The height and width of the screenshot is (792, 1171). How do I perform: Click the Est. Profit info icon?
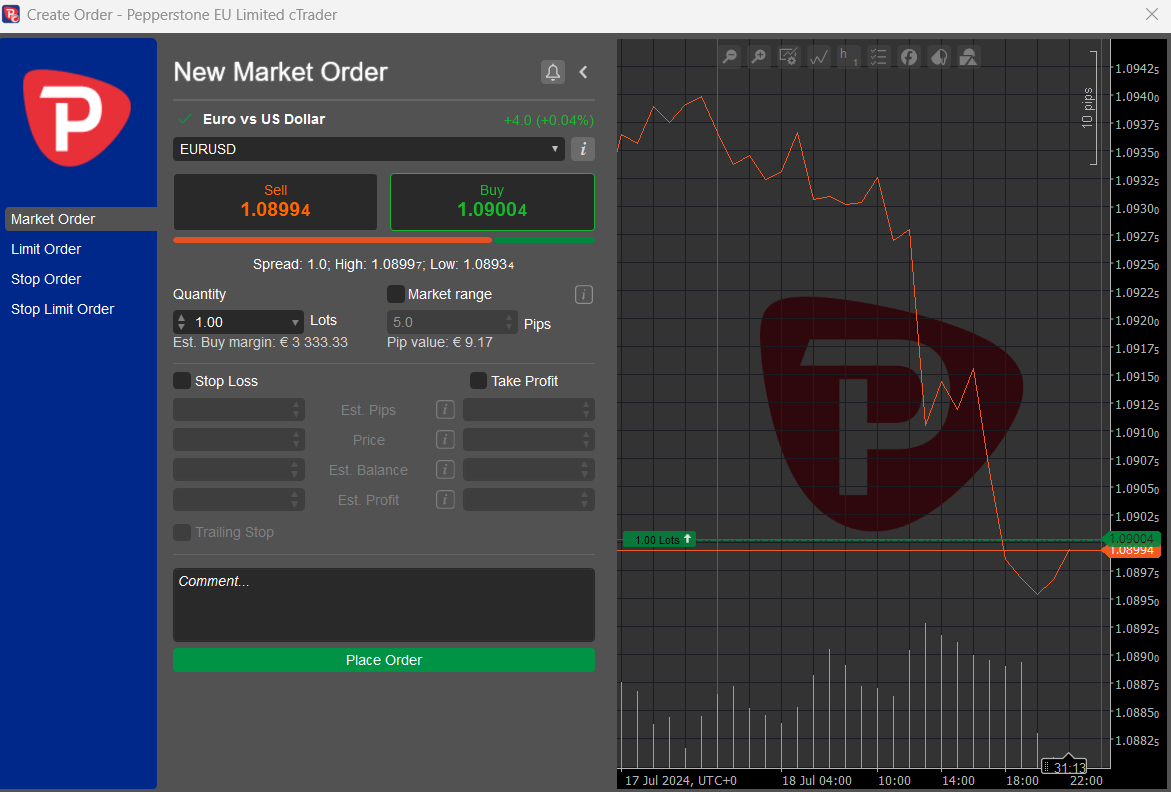(445, 499)
